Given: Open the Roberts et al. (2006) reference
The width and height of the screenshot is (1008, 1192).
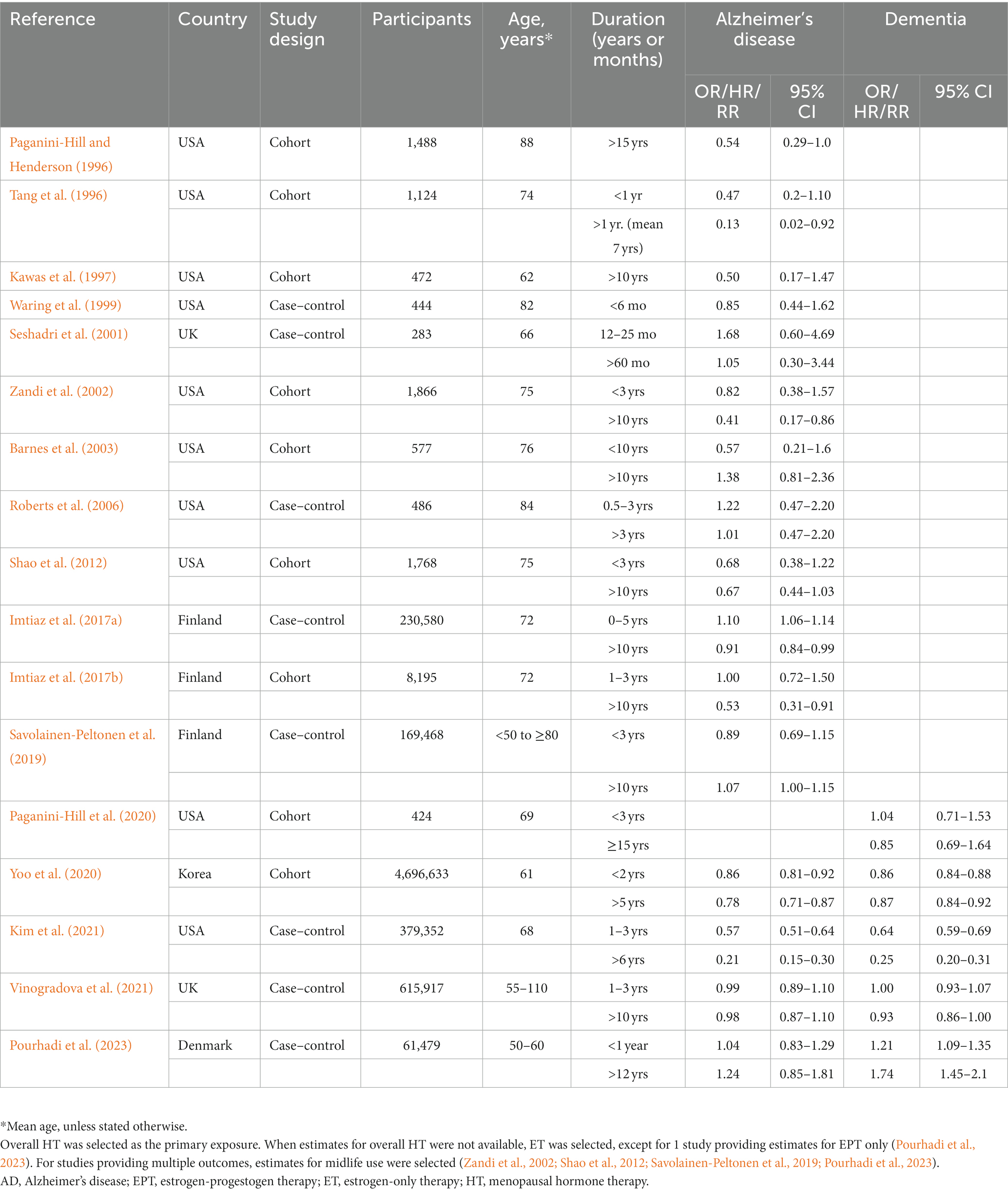Looking at the screenshot, I should [x=66, y=505].
